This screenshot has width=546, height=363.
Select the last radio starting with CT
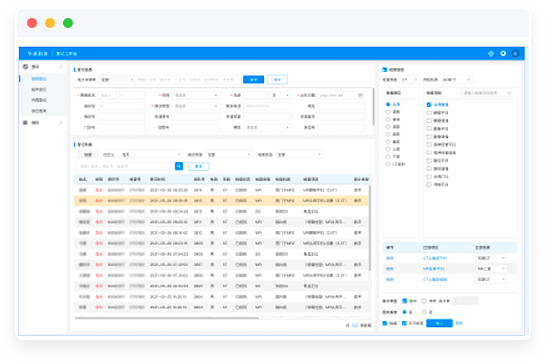tap(388, 164)
